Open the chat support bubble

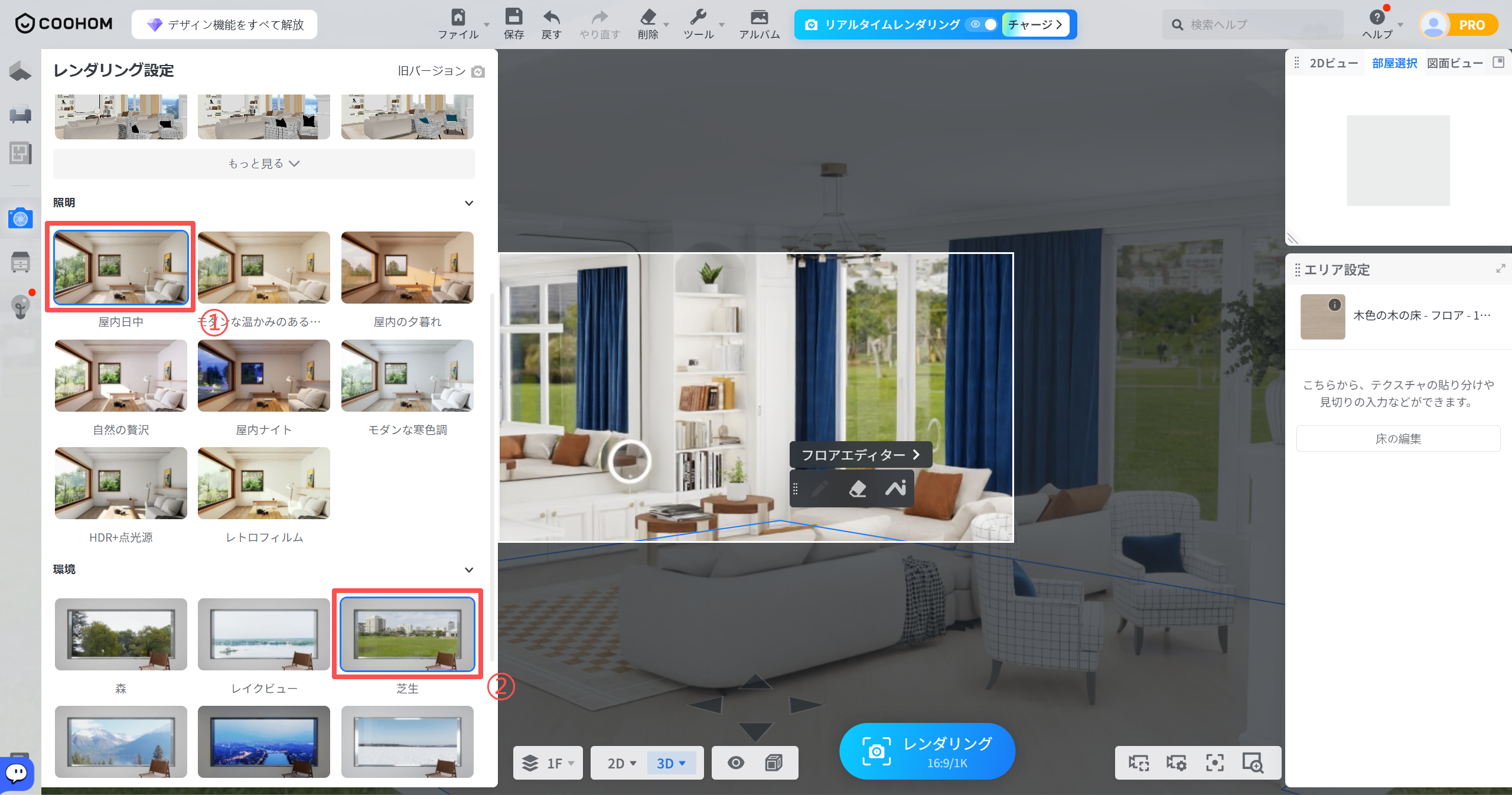coord(17,773)
